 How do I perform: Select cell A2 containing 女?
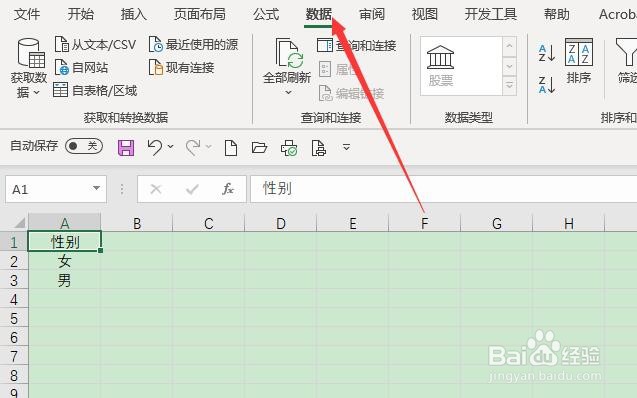pyautogui.click(x=64, y=261)
